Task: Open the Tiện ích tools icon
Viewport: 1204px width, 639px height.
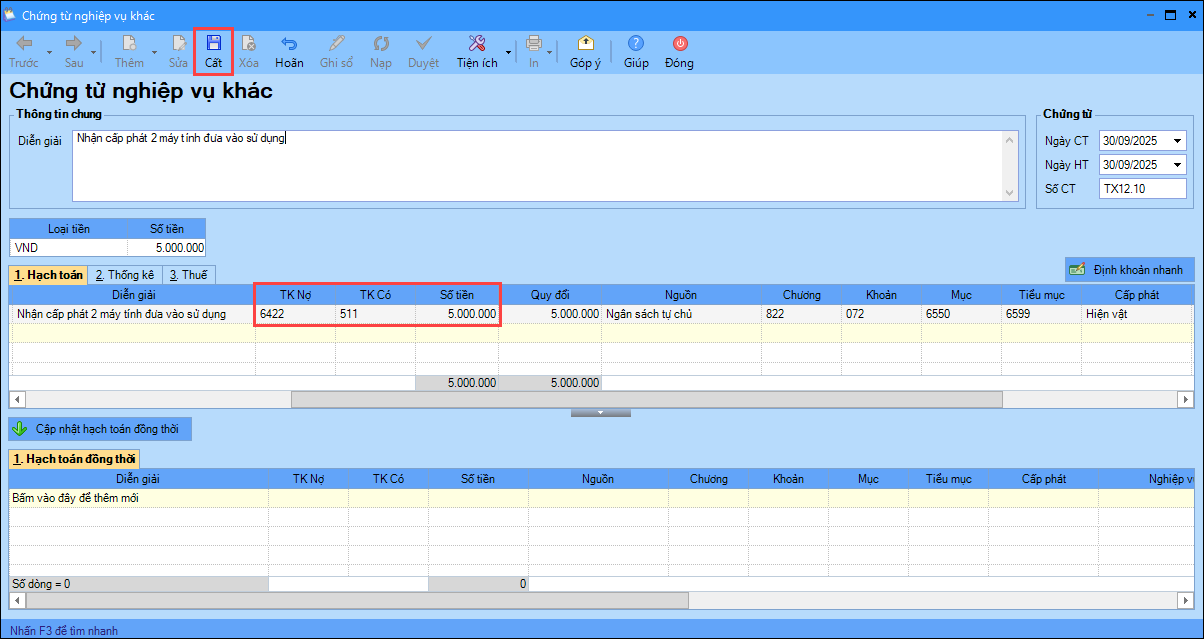Action: click(x=476, y=44)
